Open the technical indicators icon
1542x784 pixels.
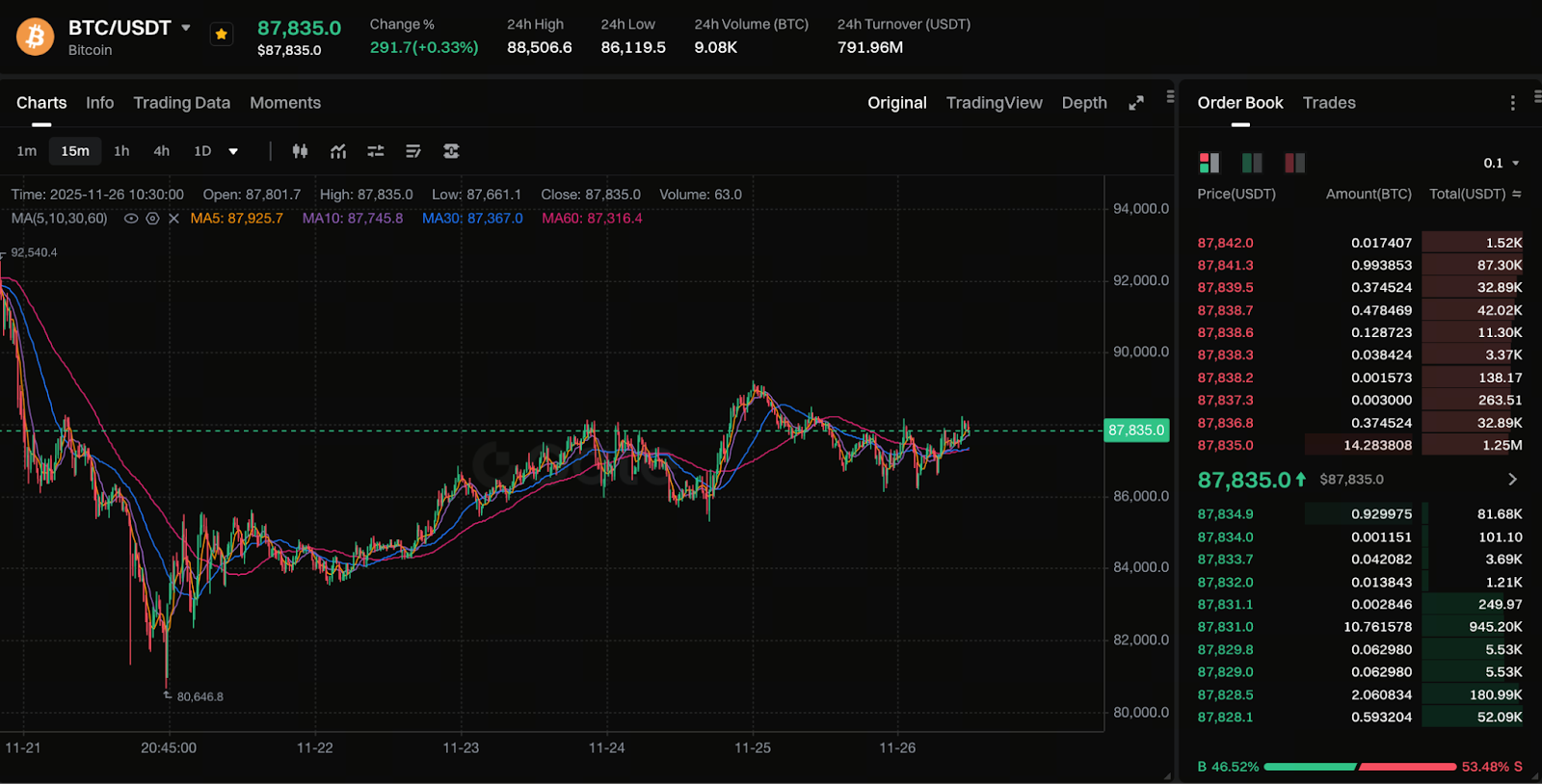338,151
